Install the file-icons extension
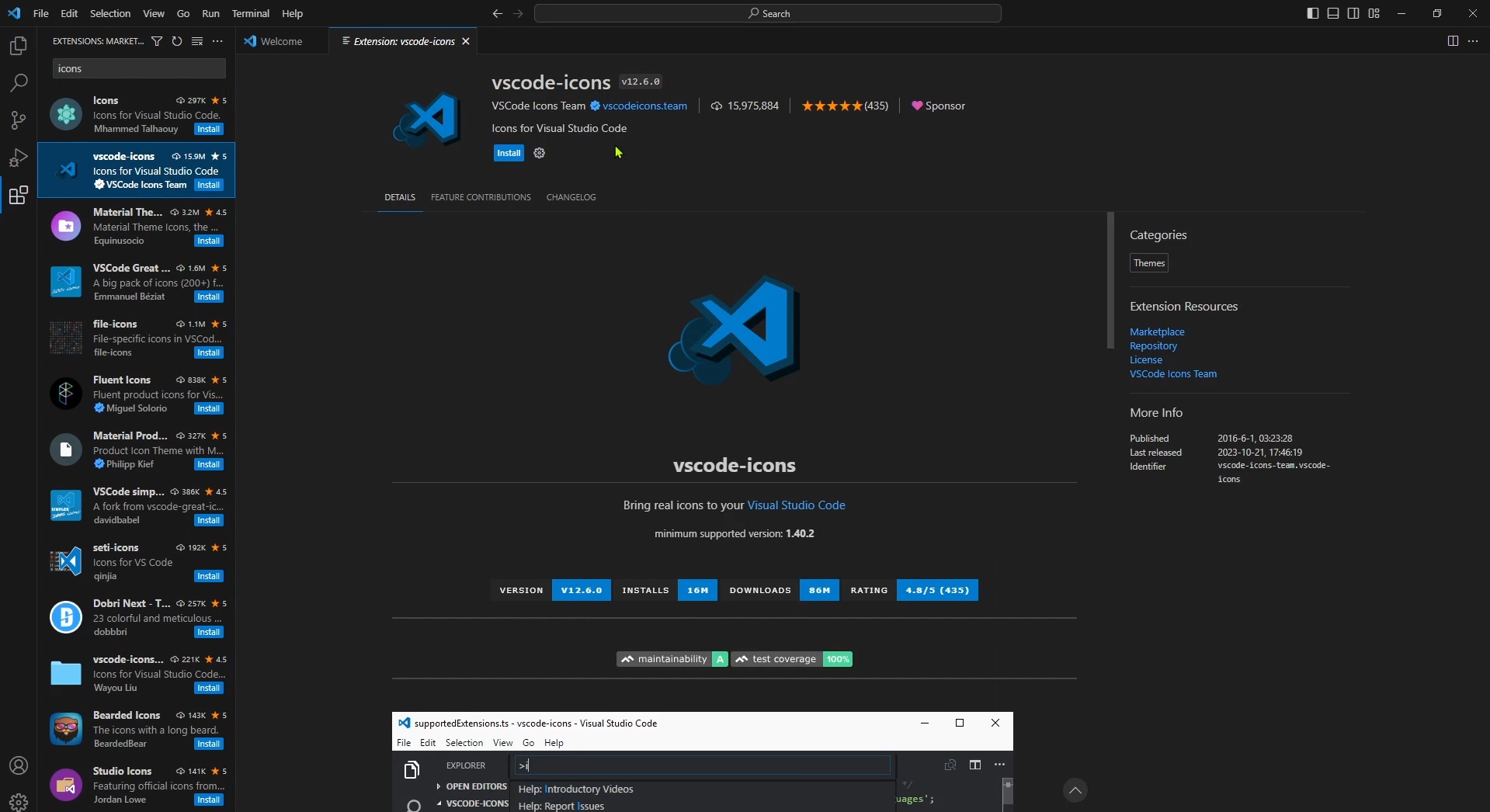Screen dimensions: 1490x812 pos(209,353)
